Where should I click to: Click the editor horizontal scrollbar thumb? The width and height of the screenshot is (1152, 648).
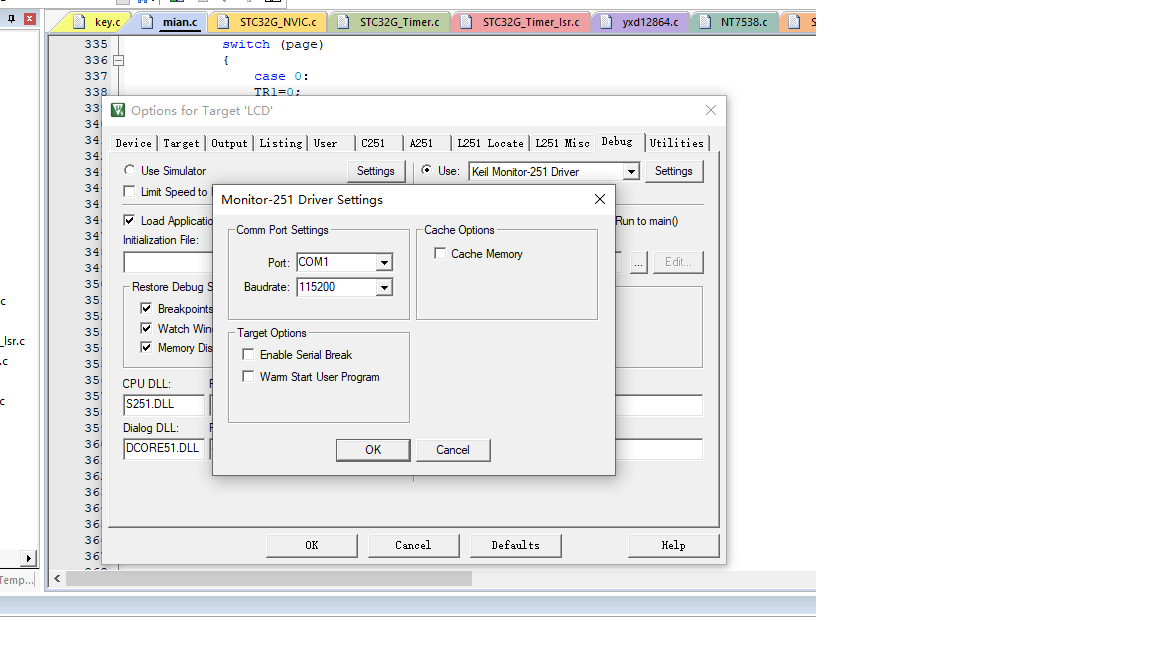pos(269,579)
